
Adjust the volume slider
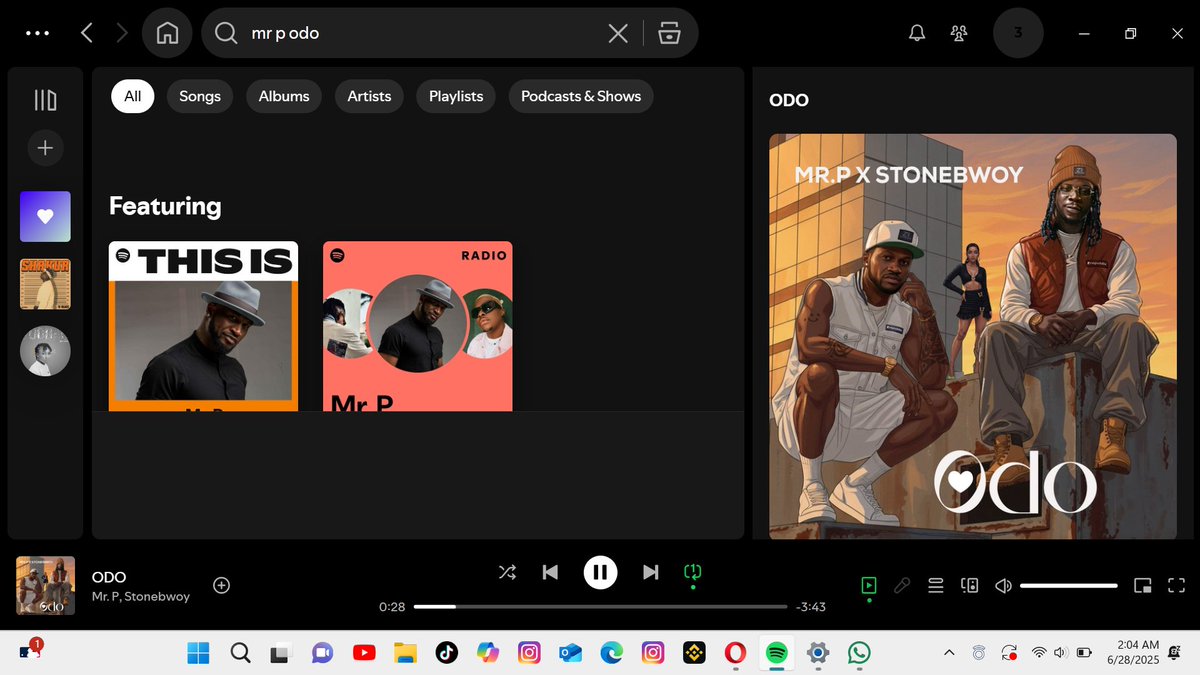point(1069,585)
